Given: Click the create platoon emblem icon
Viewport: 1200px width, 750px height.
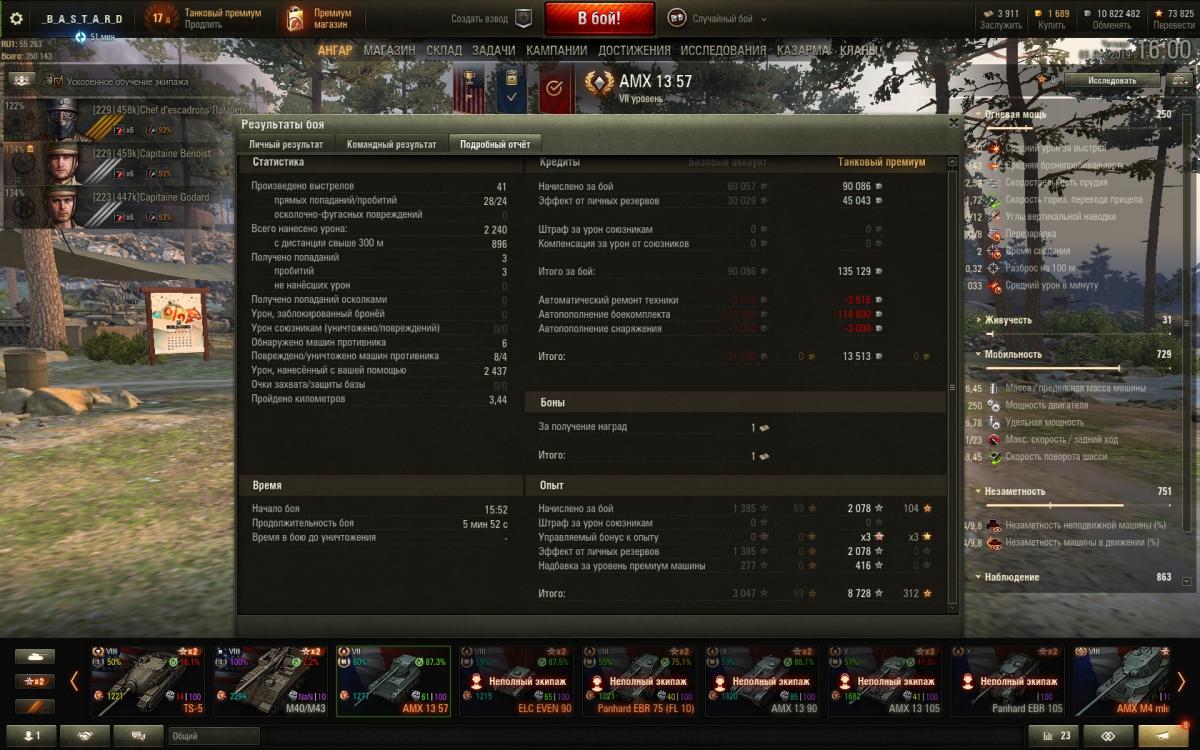Looking at the screenshot, I should pos(523,18).
